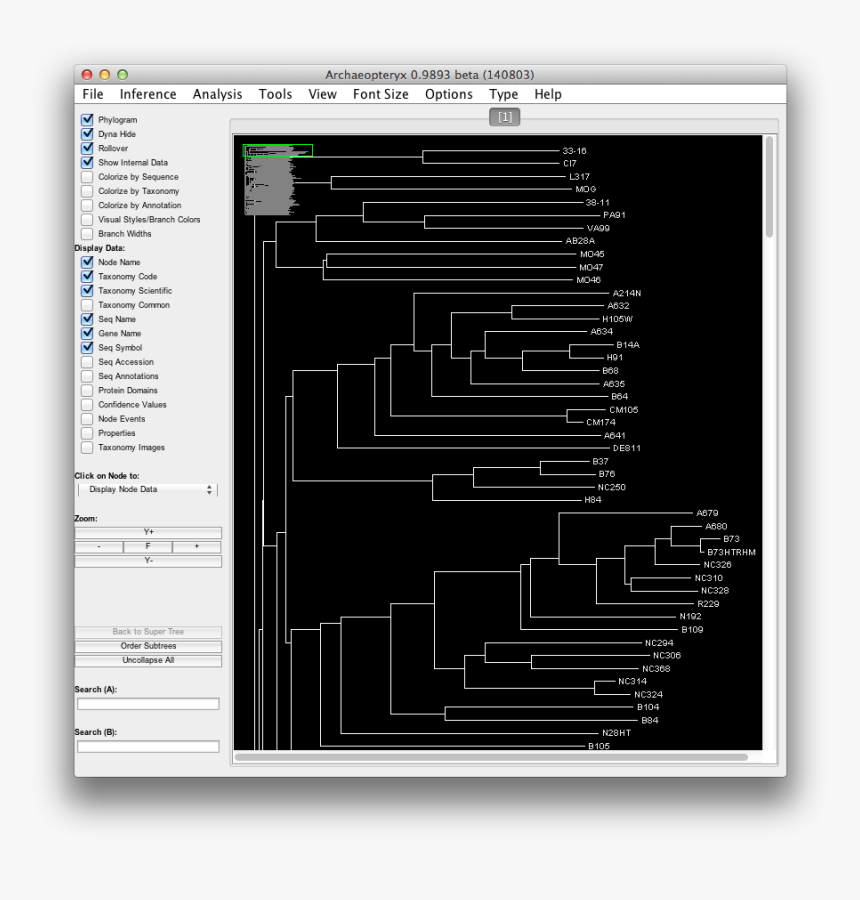The image size is (860, 900).
Task: Enable Colorize by Taxonomy
Action: pos(86,191)
